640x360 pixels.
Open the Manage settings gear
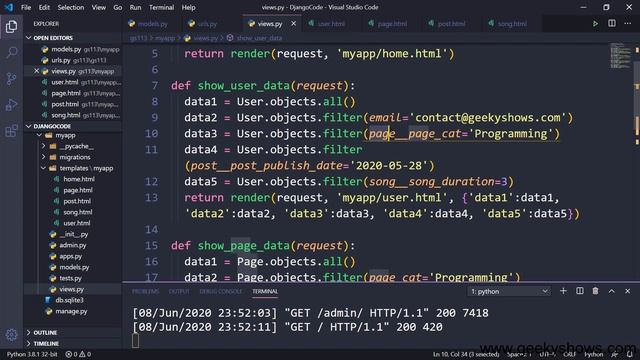[11, 335]
